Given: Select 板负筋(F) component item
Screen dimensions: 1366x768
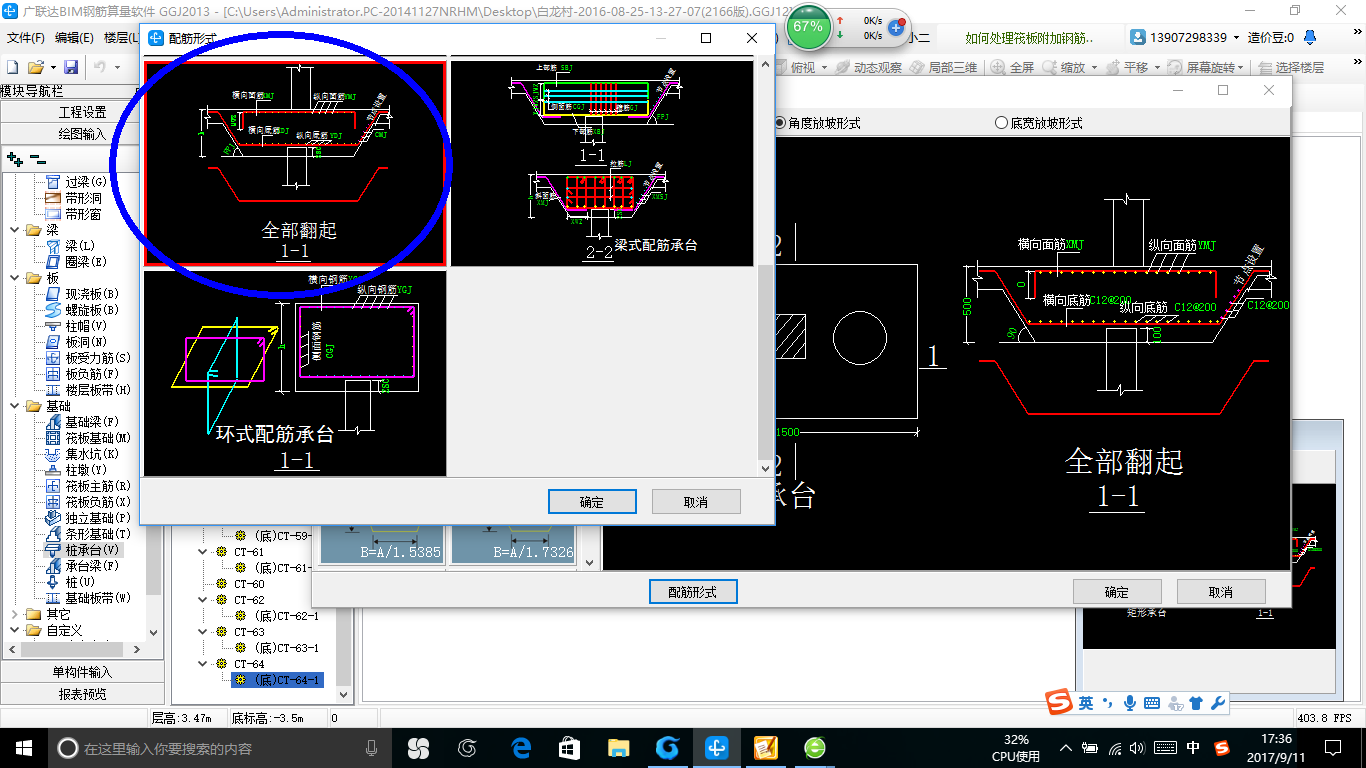Looking at the screenshot, I should pyautogui.click(x=92, y=374).
